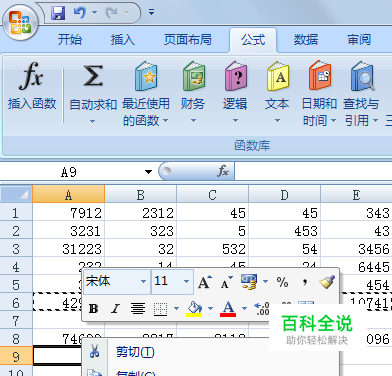The height and width of the screenshot is (376, 392).
Task: Open the 财务 functions book
Action: 193,92
